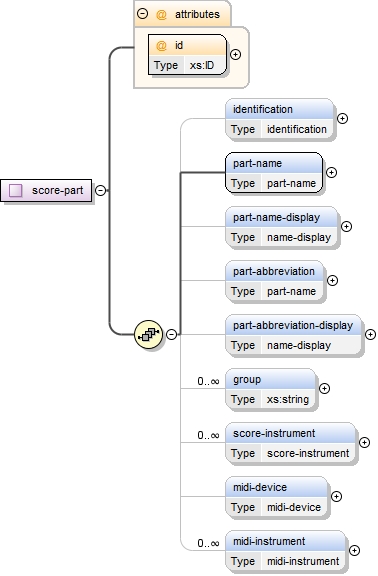Expand the midi-instrument element
Screen dimensions: 378x576
coord(354,550)
